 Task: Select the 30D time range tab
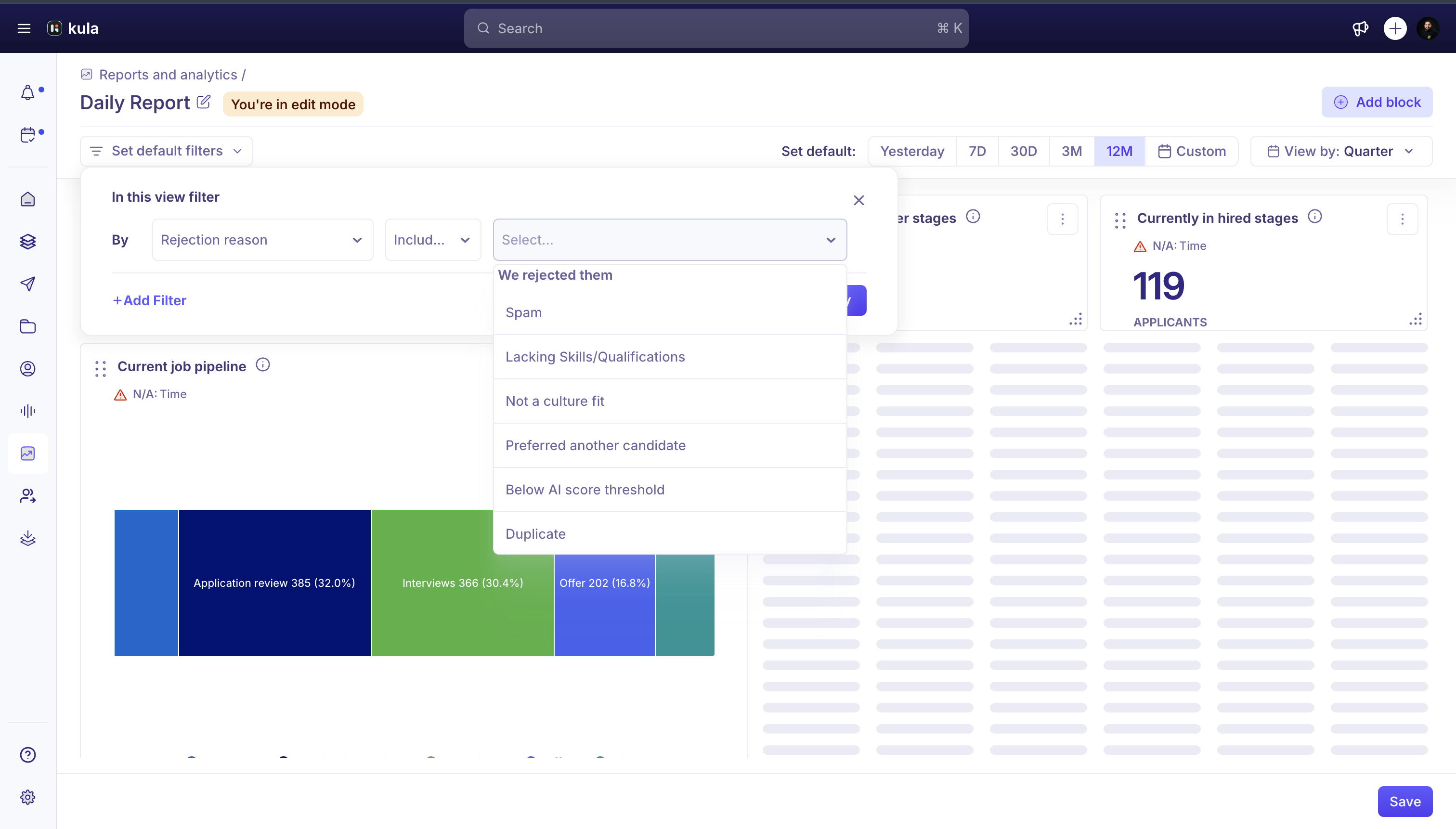click(x=1023, y=151)
